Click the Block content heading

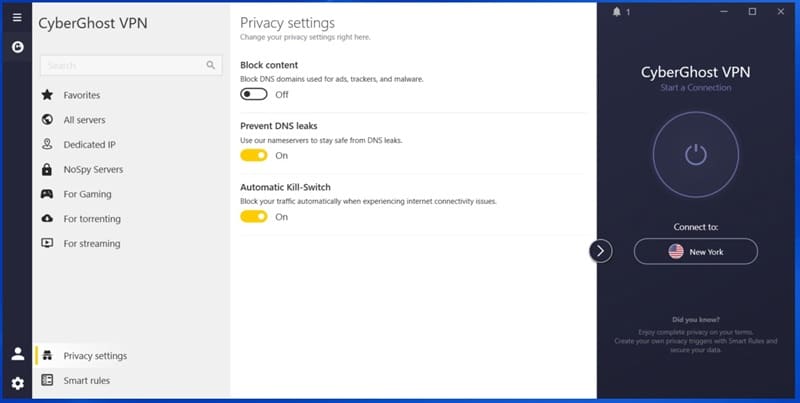(269, 65)
